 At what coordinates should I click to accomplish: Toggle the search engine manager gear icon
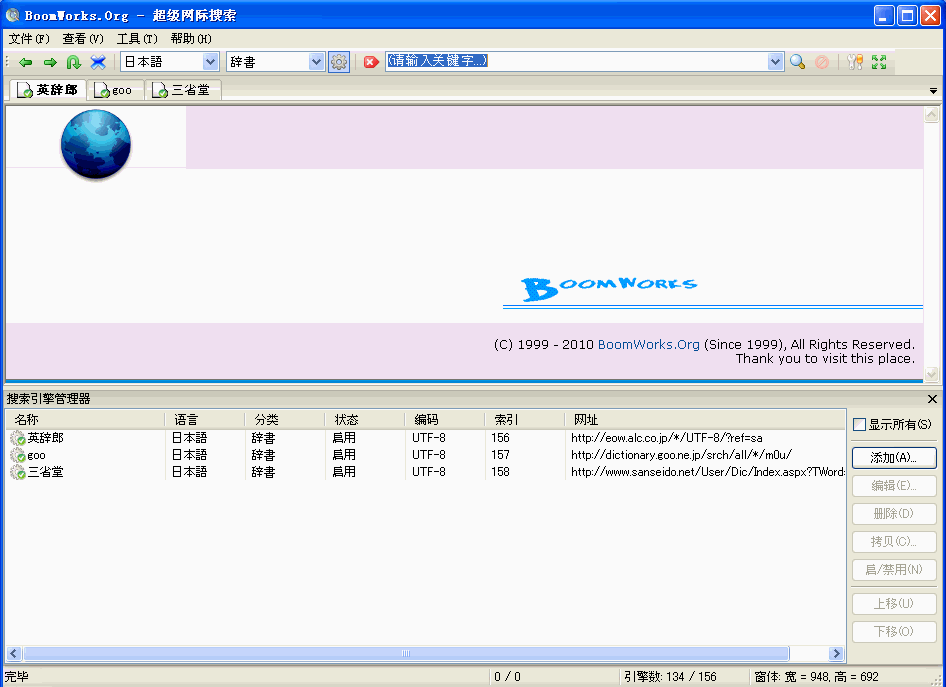(x=338, y=62)
